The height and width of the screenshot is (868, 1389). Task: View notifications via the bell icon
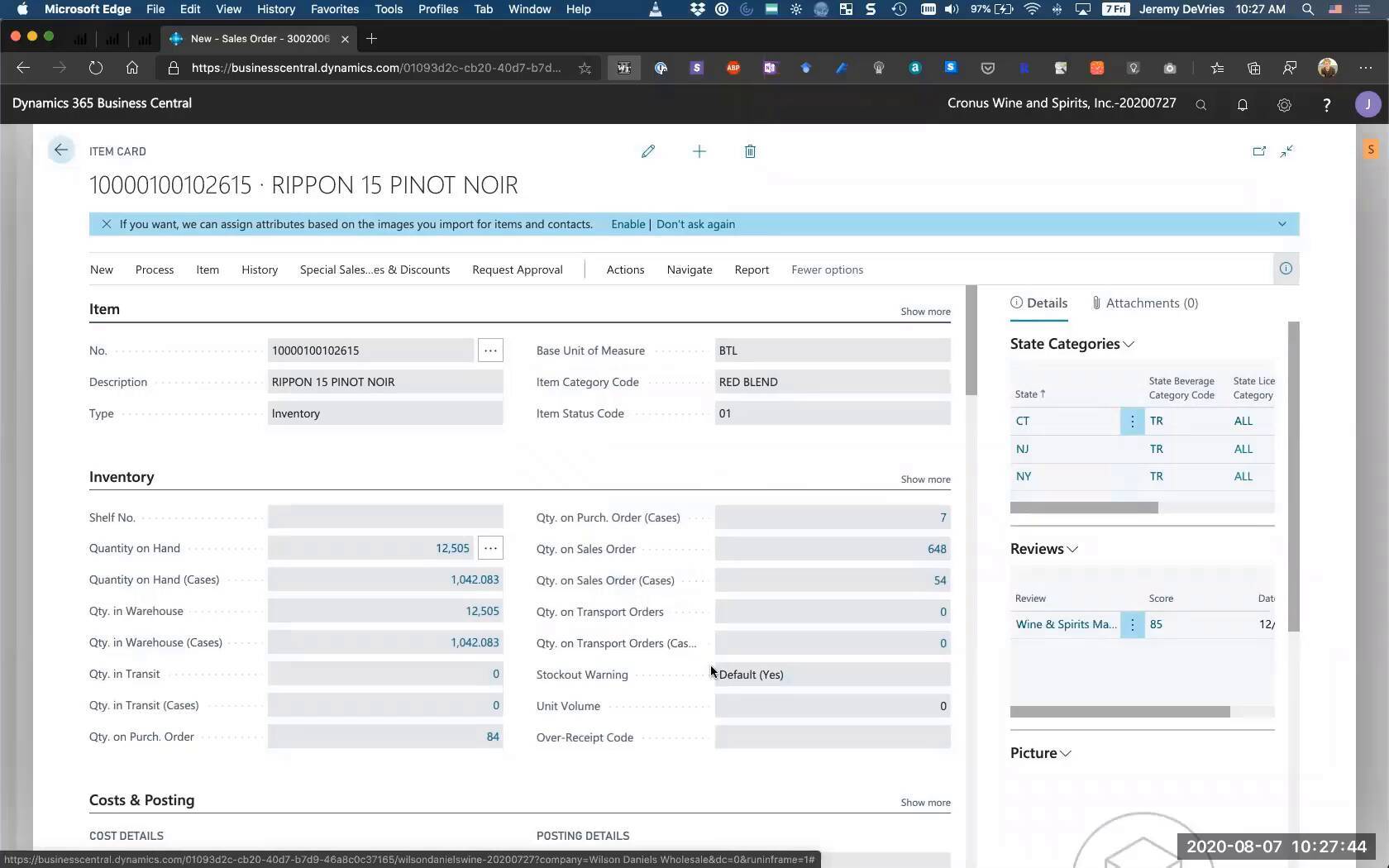click(1243, 104)
